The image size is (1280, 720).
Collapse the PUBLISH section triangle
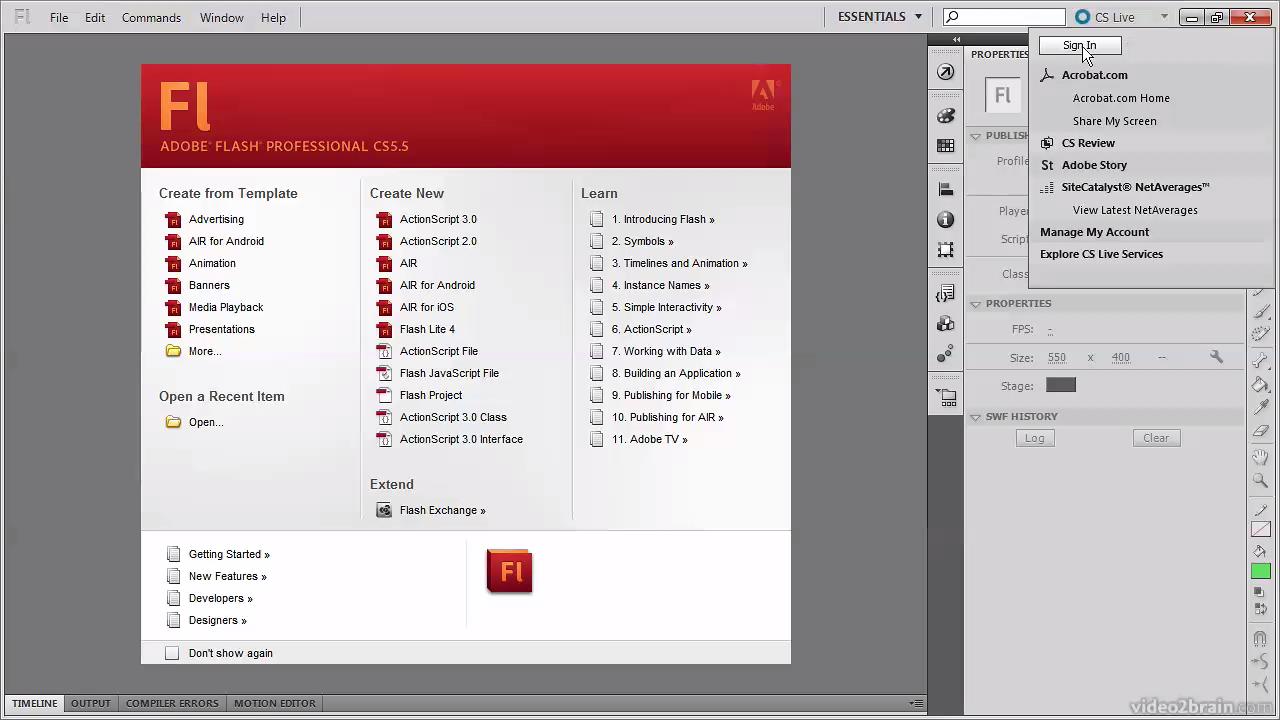[975, 136]
